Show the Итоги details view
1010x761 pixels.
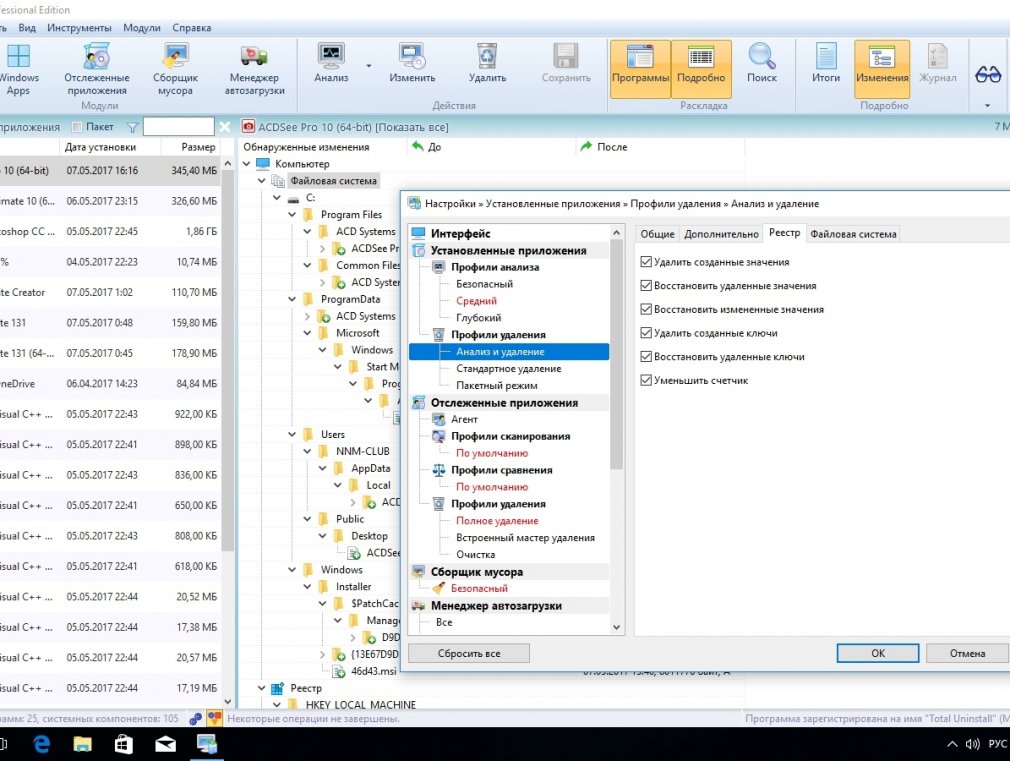826,63
